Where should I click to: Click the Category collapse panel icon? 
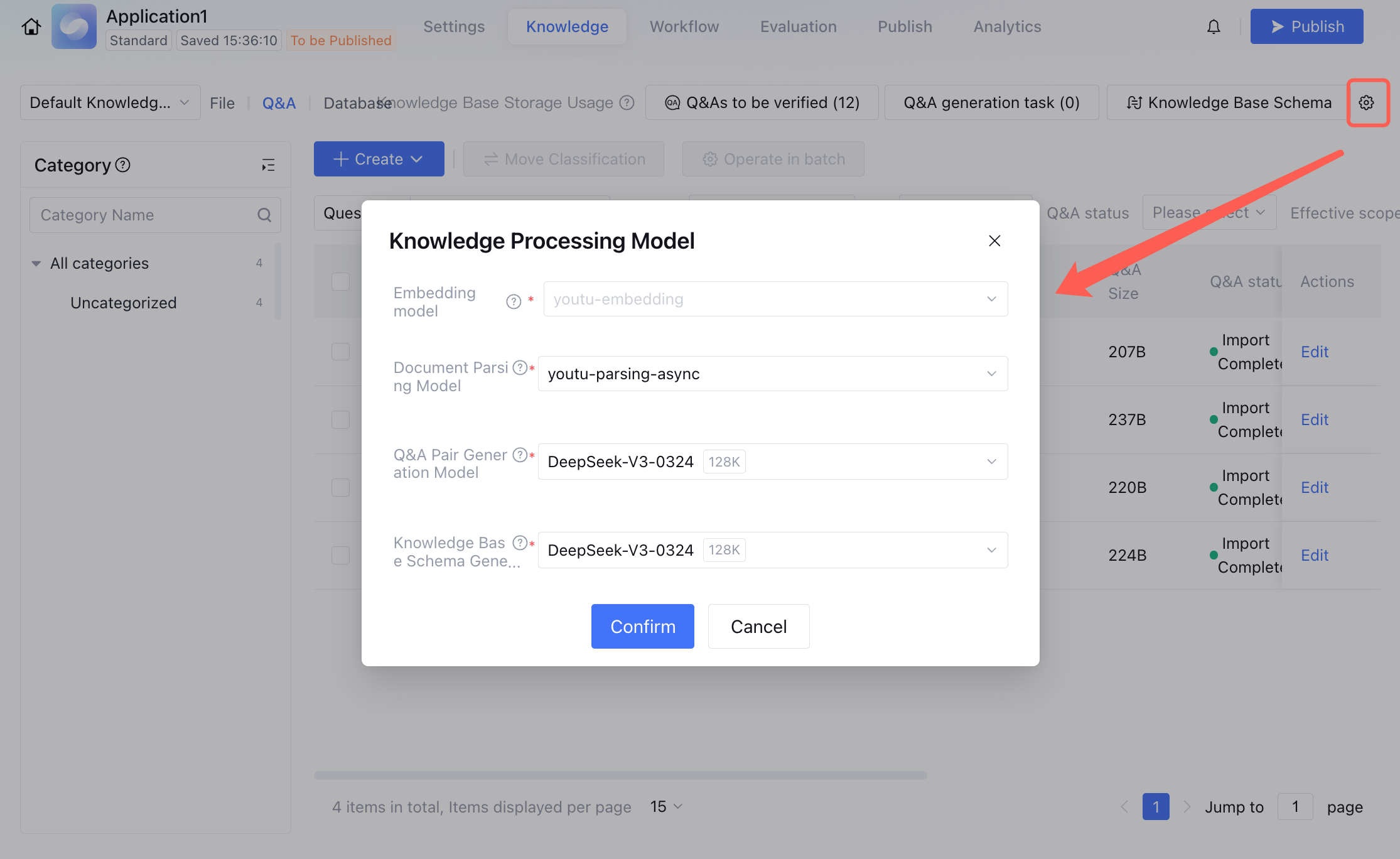(x=268, y=165)
